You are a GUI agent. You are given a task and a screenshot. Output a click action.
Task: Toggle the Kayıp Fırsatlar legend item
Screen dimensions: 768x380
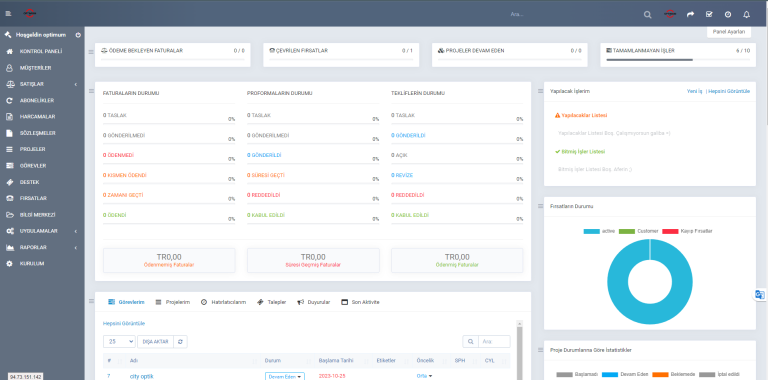[x=687, y=231]
